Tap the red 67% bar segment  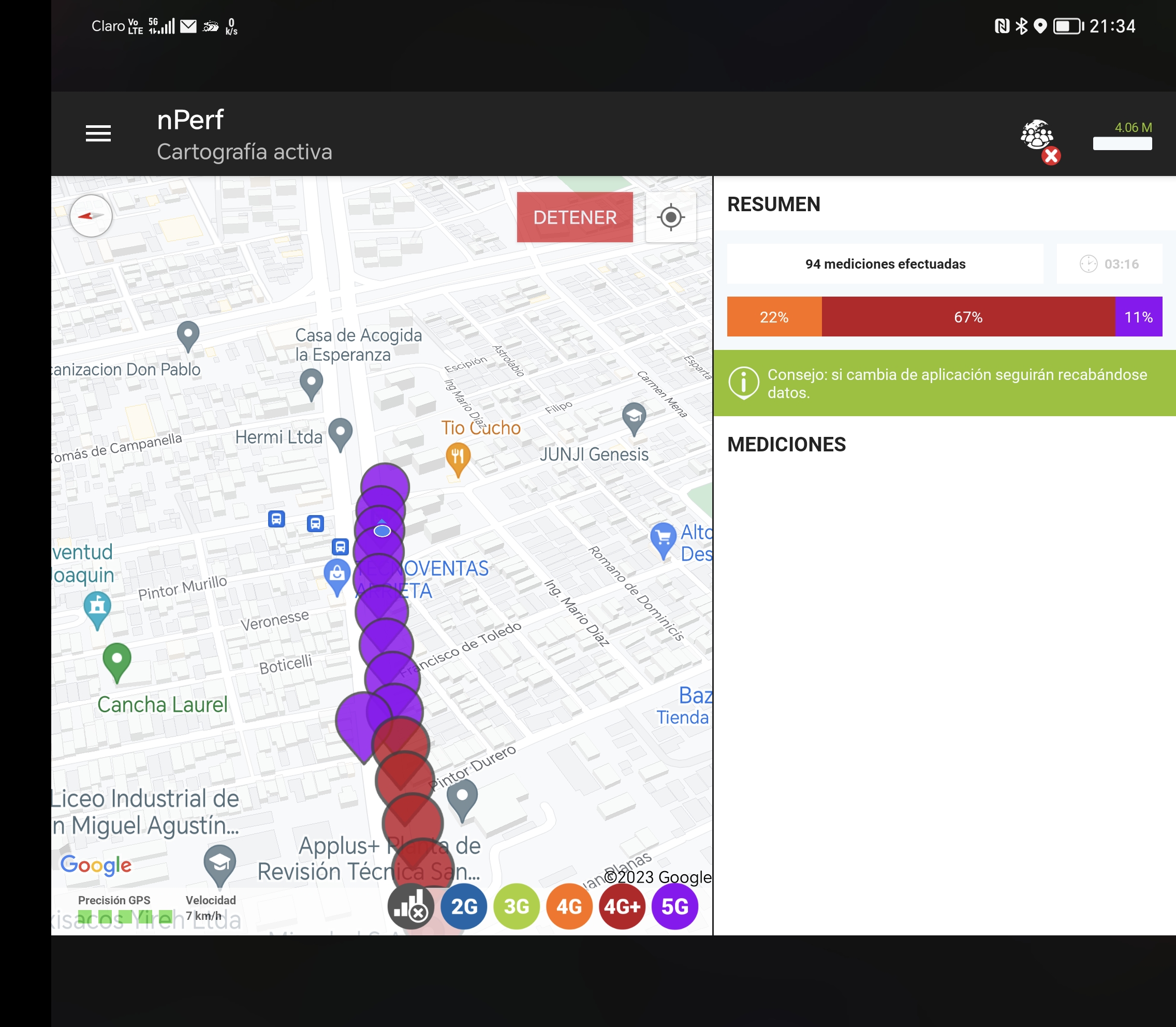coord(968,316)
